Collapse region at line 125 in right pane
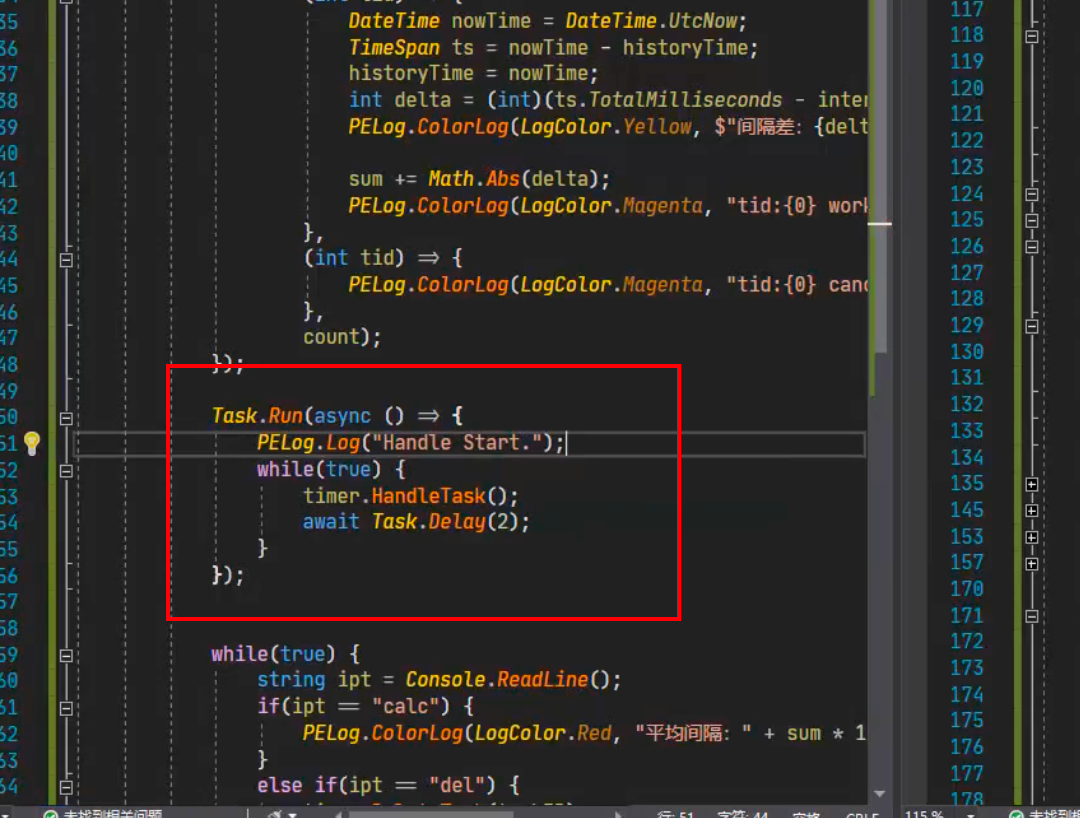Screen dimensions: 1080x818 1032,221
